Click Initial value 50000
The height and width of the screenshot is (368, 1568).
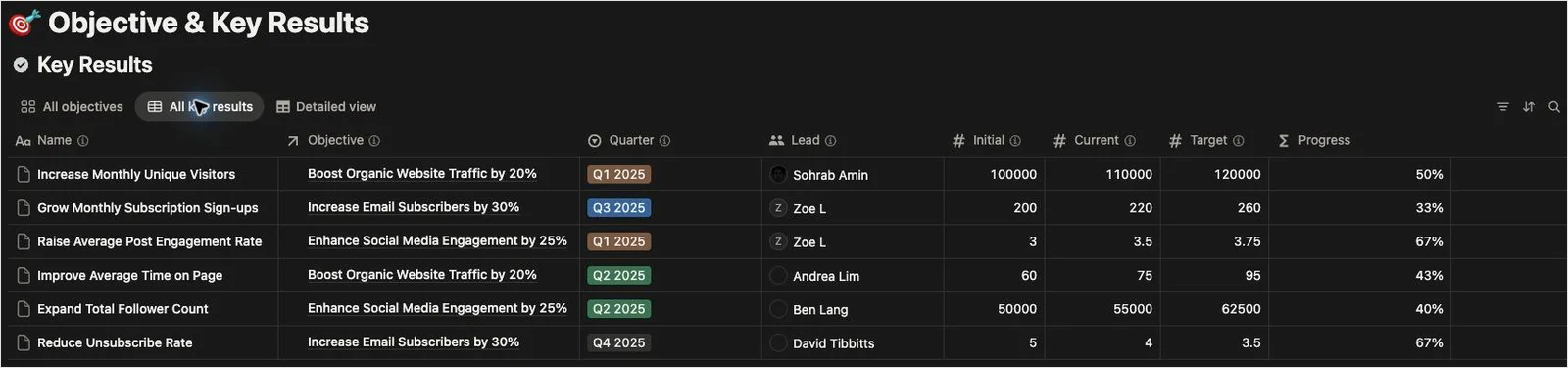[x=1017, y=309]
